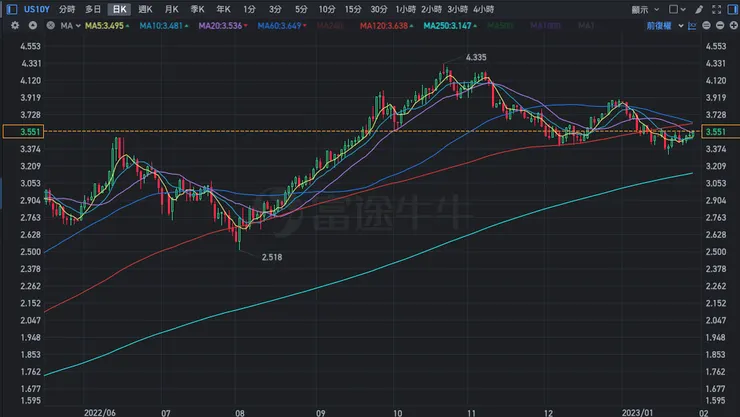Image resolution: width=740 pixels, height=417 pixels.
Task: Remove the MA indicator with X icon
Action: point(50,25)
